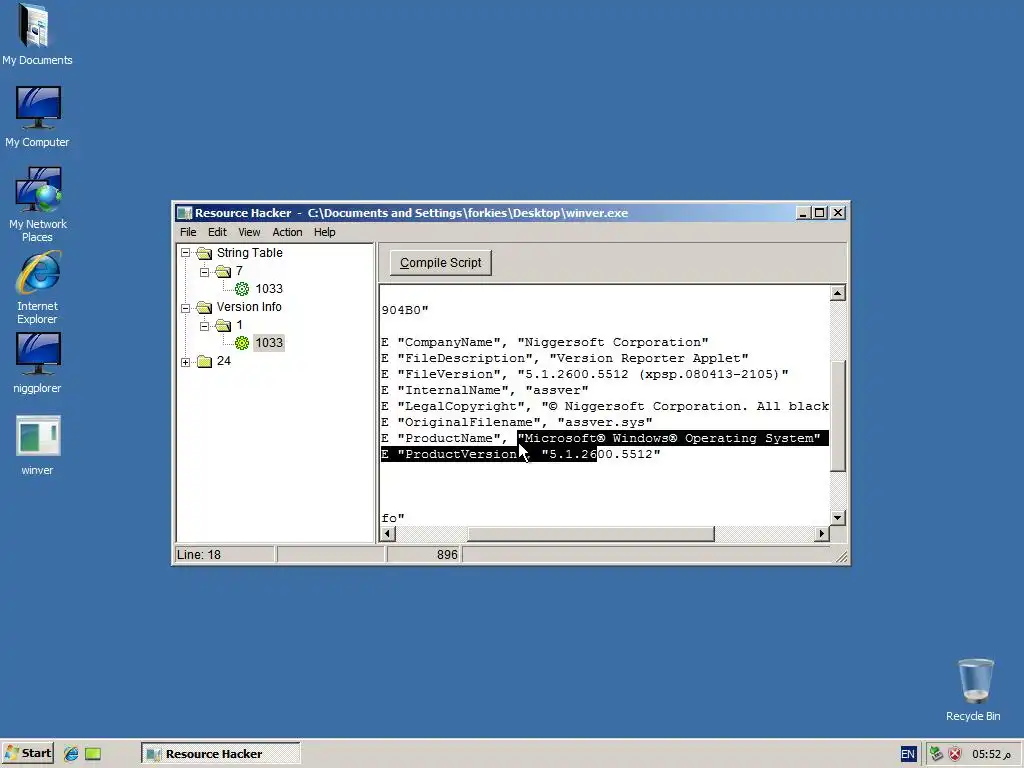Click the "5.1.2600.5512" ProductVersion value
The width and height of the screenshot is (1024, 768).
[x=601, y=455]
